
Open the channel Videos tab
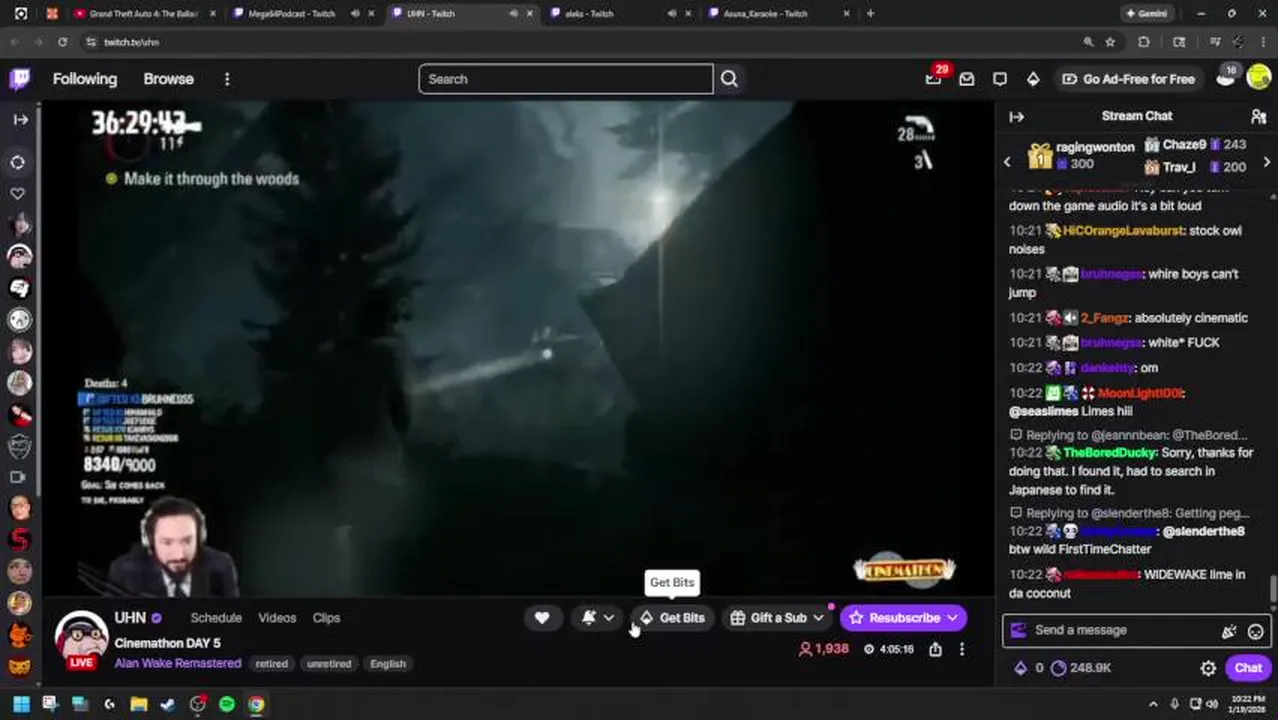point(277,618)
